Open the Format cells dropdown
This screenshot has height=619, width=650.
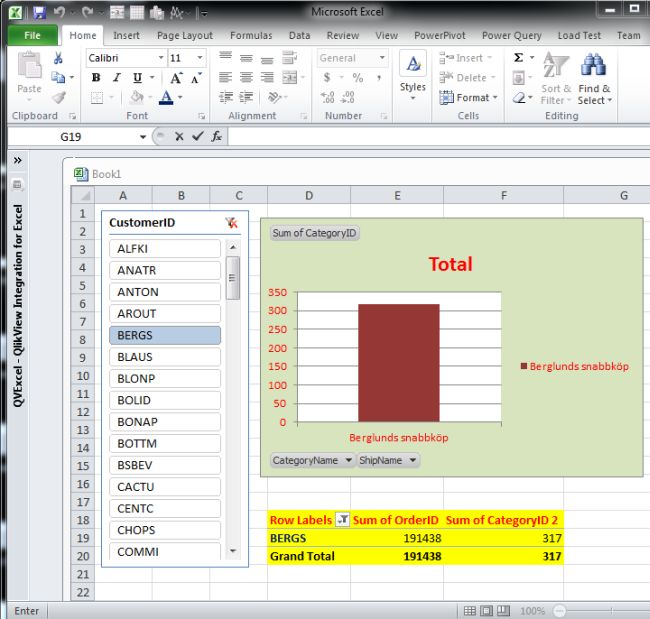[x=468, y=98]
